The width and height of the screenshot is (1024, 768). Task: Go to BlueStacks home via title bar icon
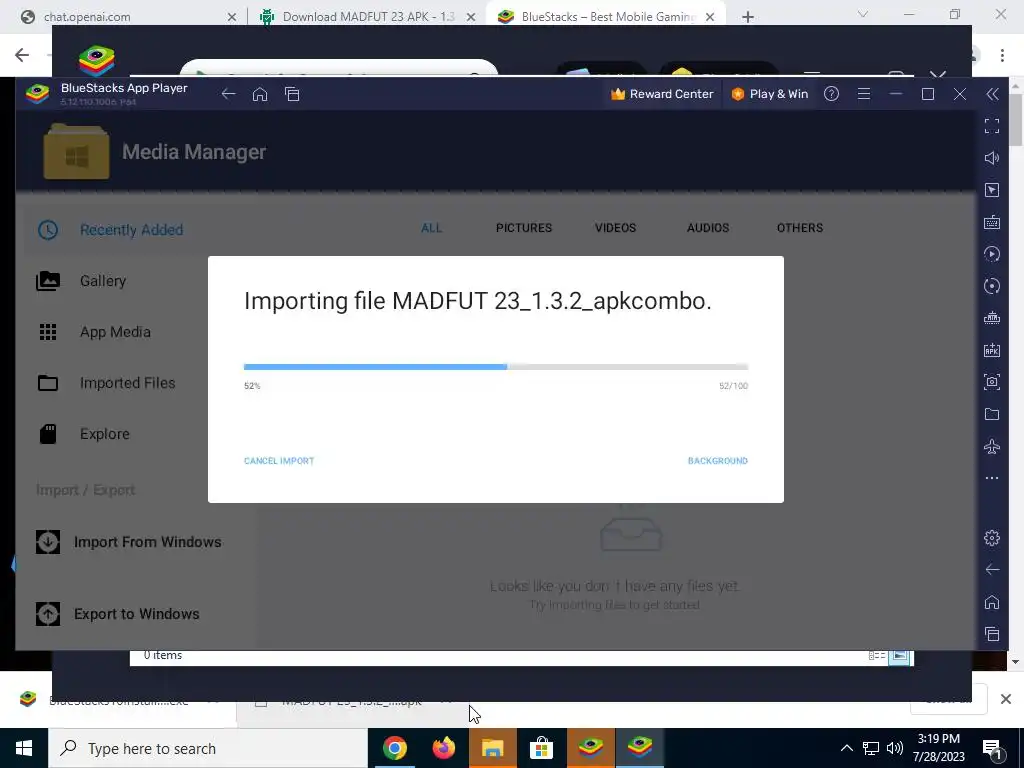(x=260, y=94)
